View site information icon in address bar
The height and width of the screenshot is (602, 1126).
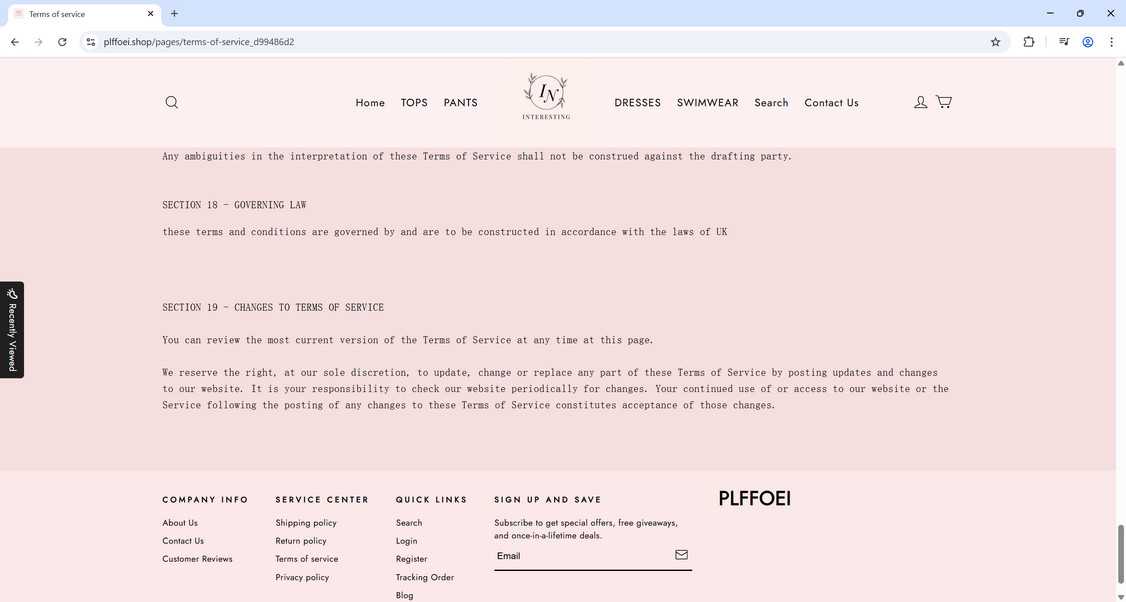tap(90, 42)
